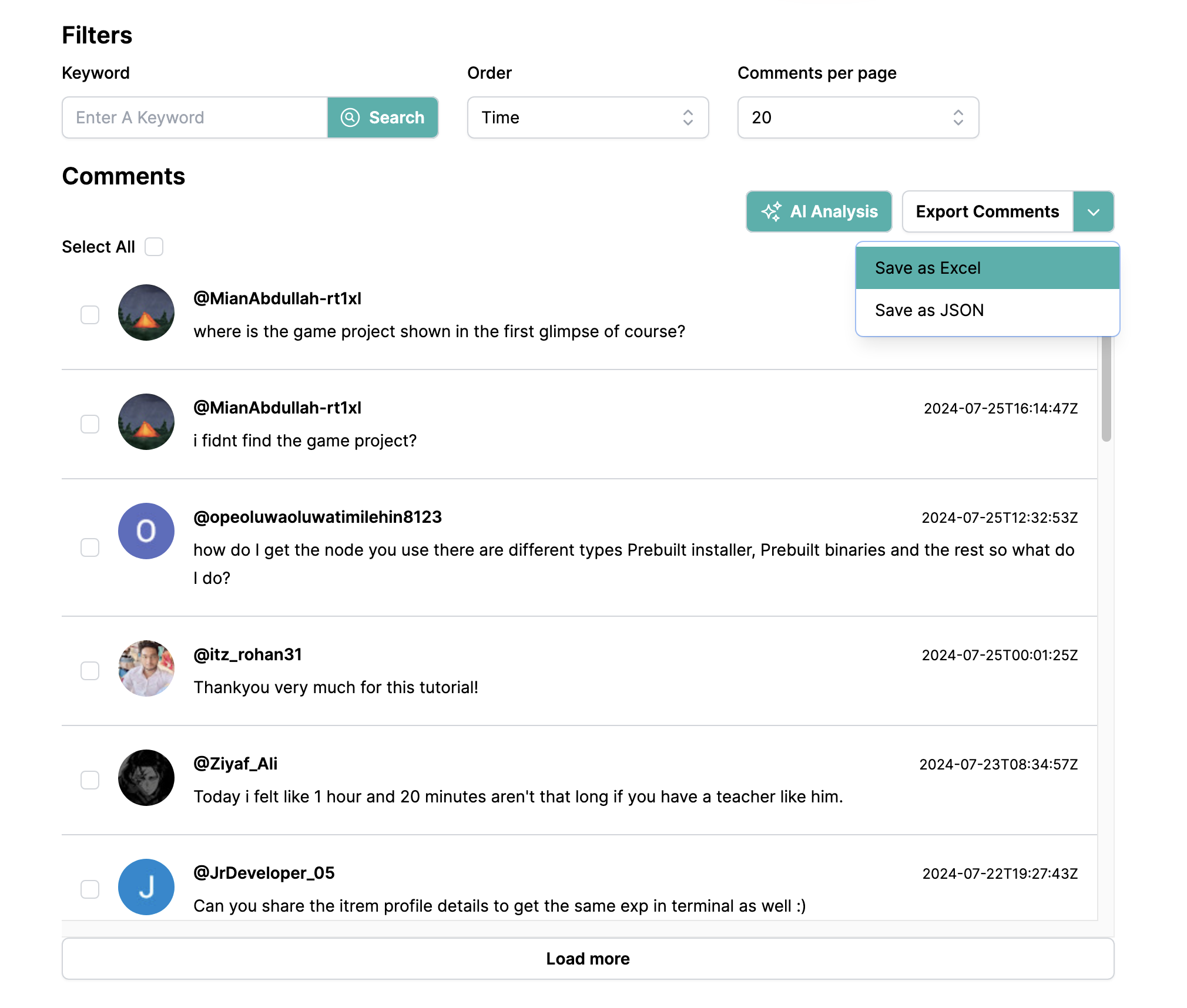1187x1008 pixels.
Task: Click the Load more button
Action: (588, 958)
